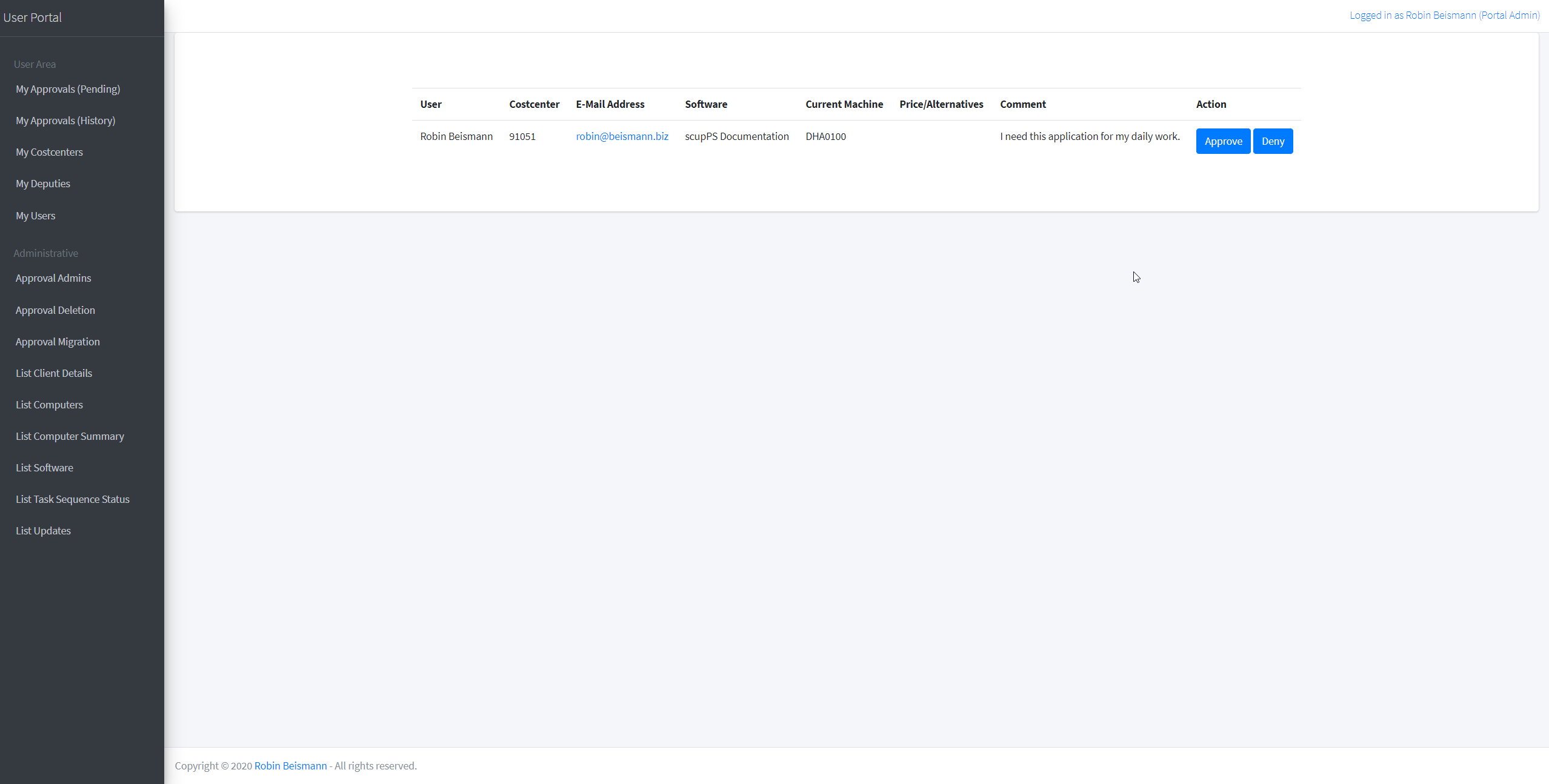Go to My Approvals (History)

(65, 121)
